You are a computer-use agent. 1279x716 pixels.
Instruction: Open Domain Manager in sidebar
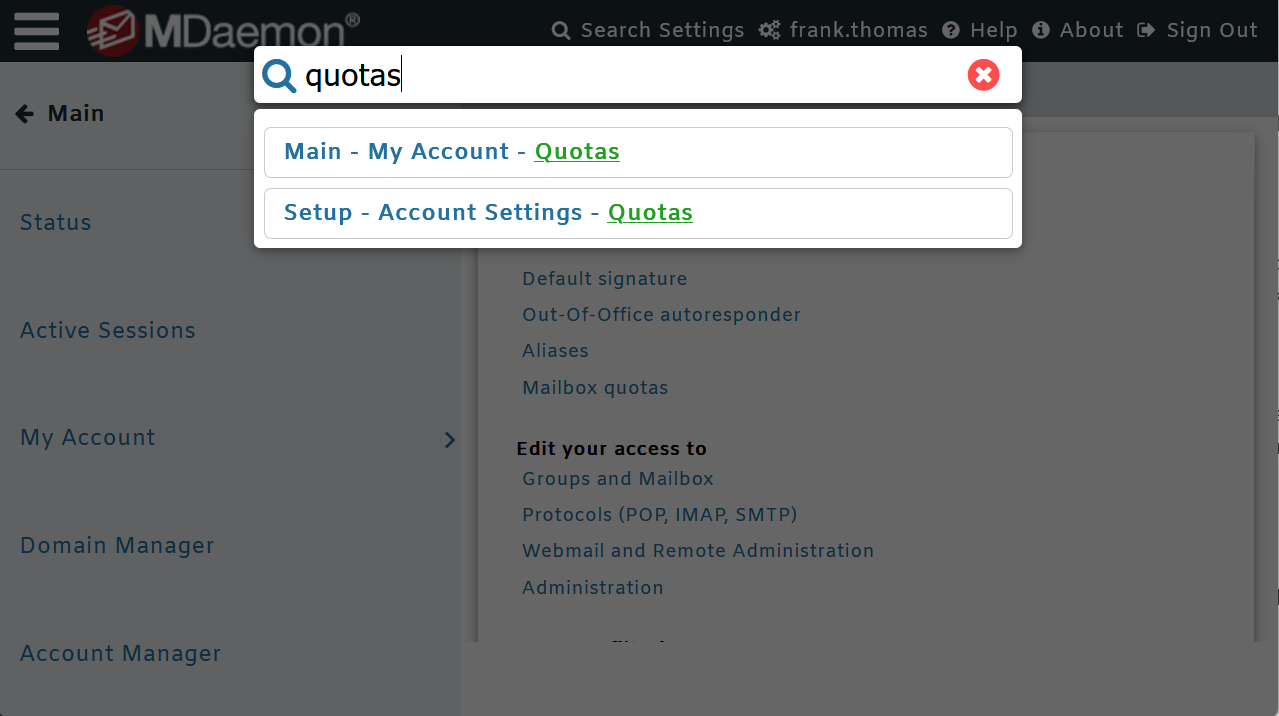coord(117,546)
